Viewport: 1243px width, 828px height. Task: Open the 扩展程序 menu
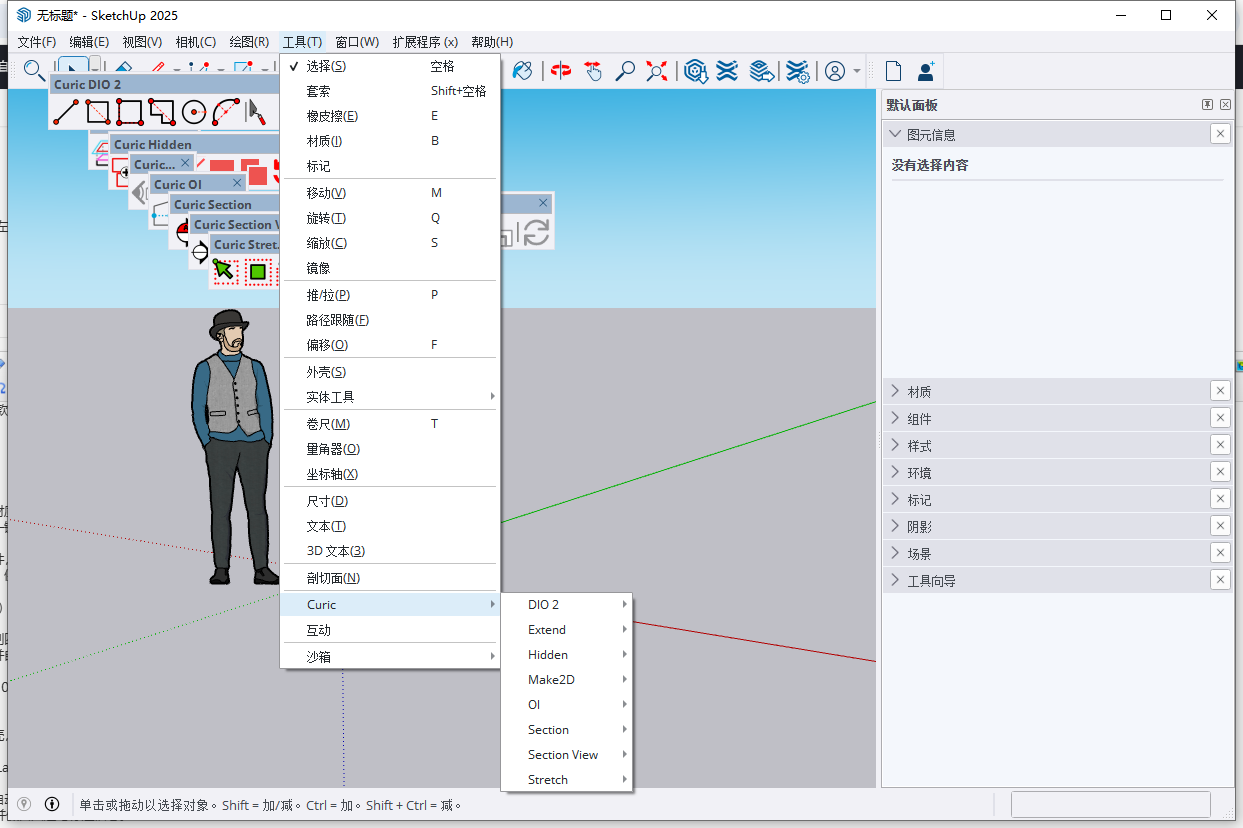point(425,42)
